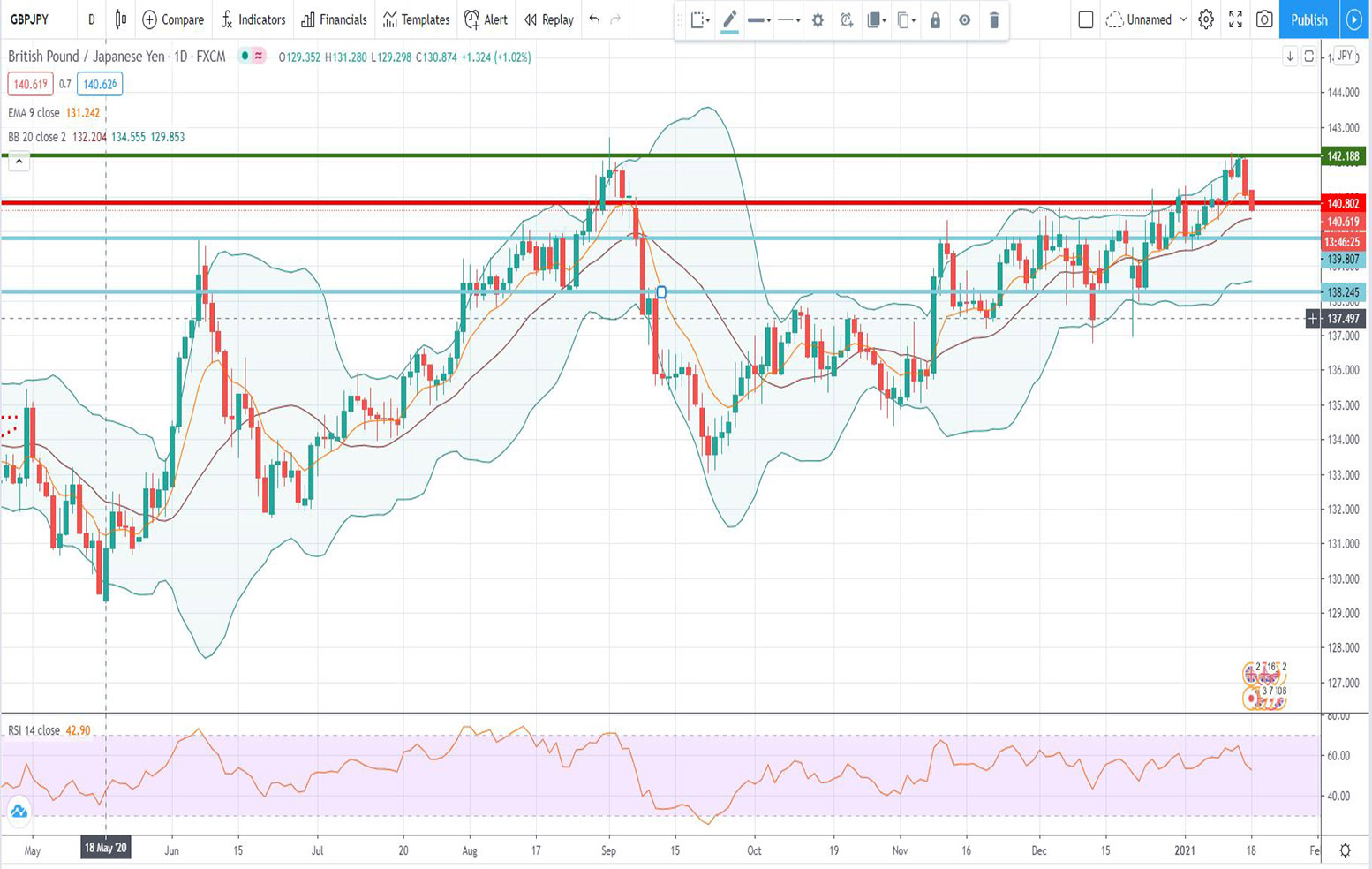Open the line style dropdown
The width and height of the screenshot is (1372, 869).
click(787, 19)
